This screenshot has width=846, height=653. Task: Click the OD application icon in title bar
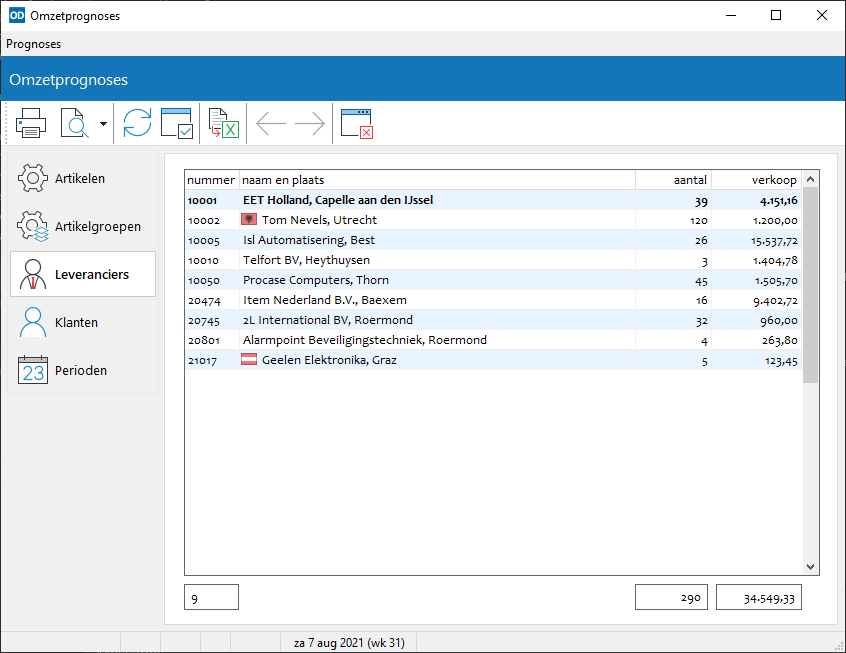tap(17, 15)
